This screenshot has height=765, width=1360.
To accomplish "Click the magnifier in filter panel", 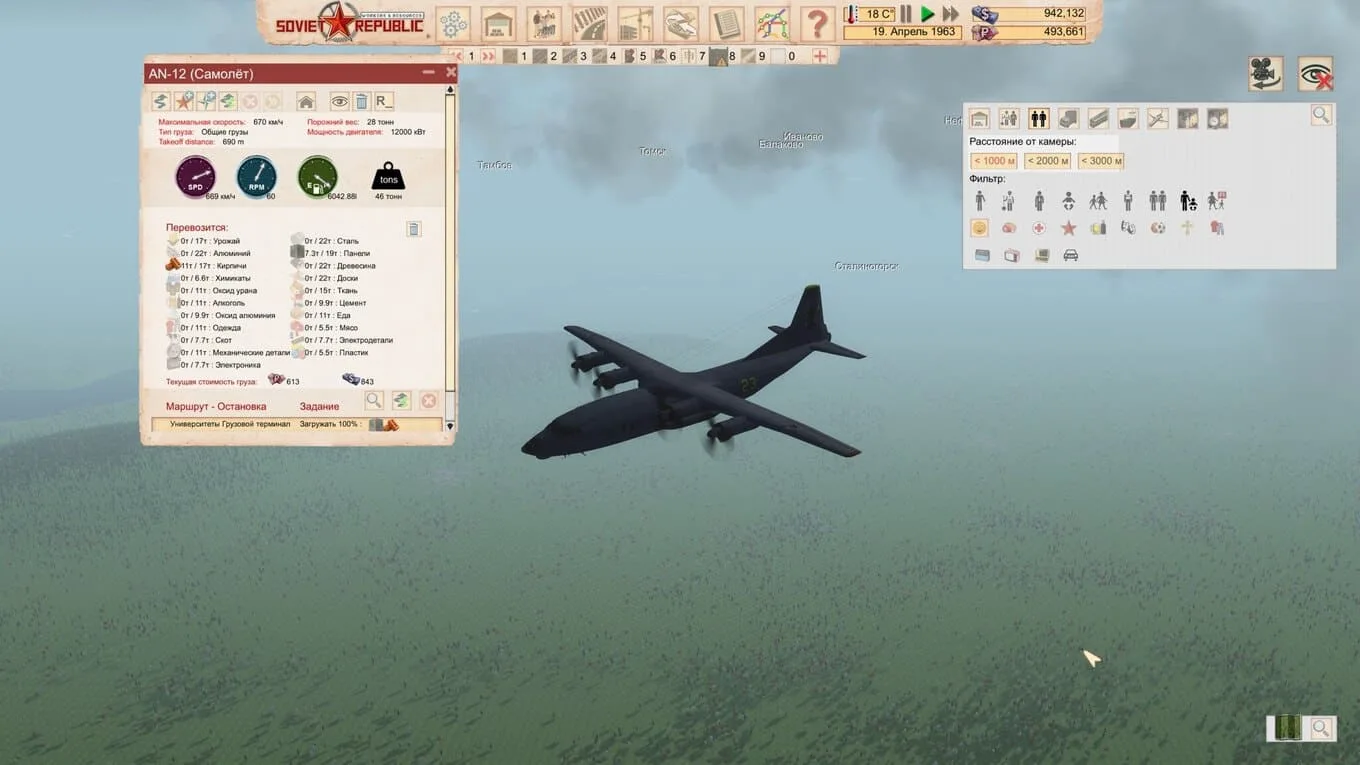I will coord(1321,115).
